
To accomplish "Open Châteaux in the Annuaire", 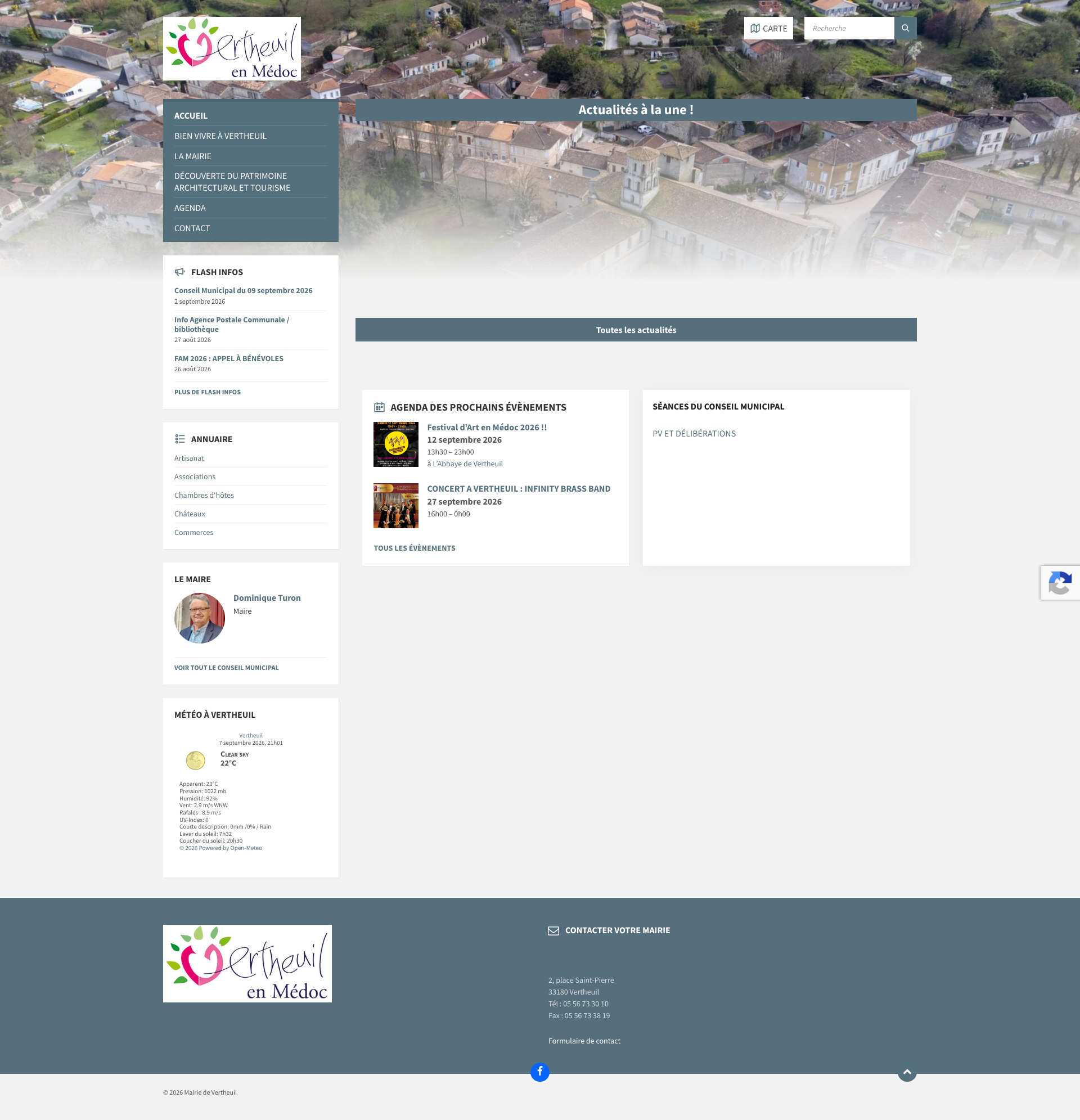I will tap(190, 514).
